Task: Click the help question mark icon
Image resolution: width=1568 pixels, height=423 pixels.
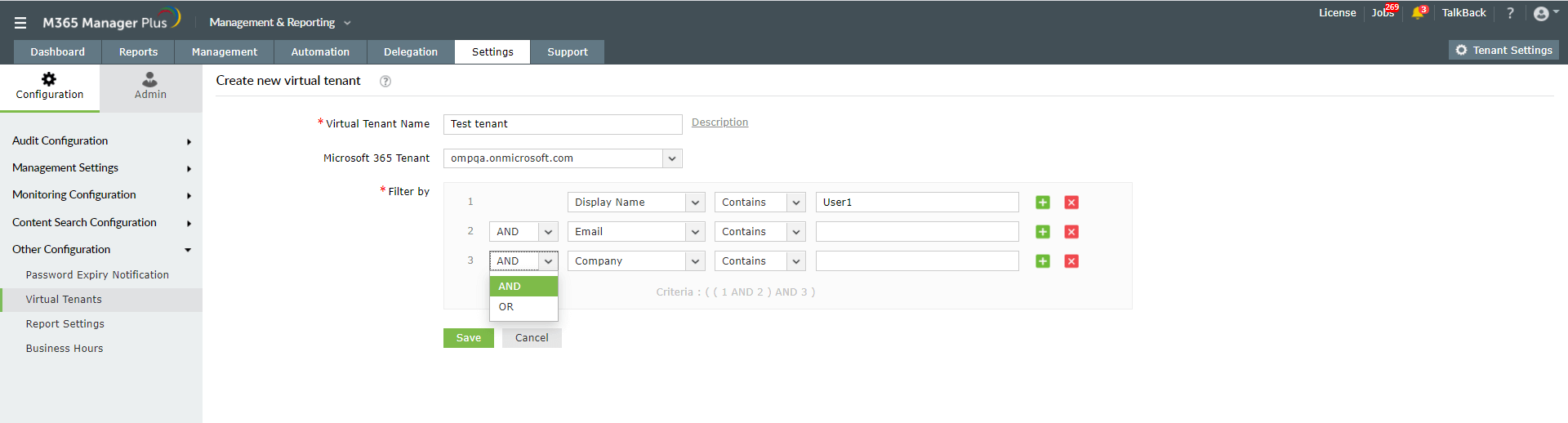Action: tap(1510, 13)
